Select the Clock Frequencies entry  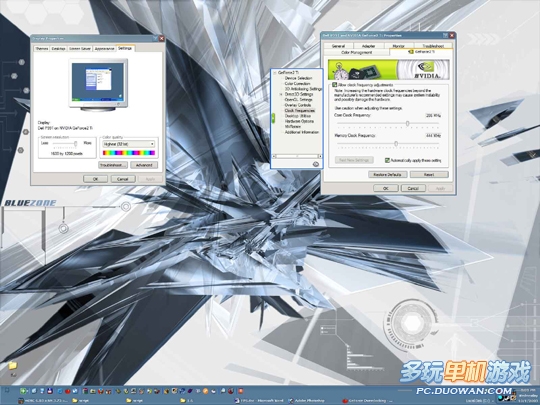point(300,111)
